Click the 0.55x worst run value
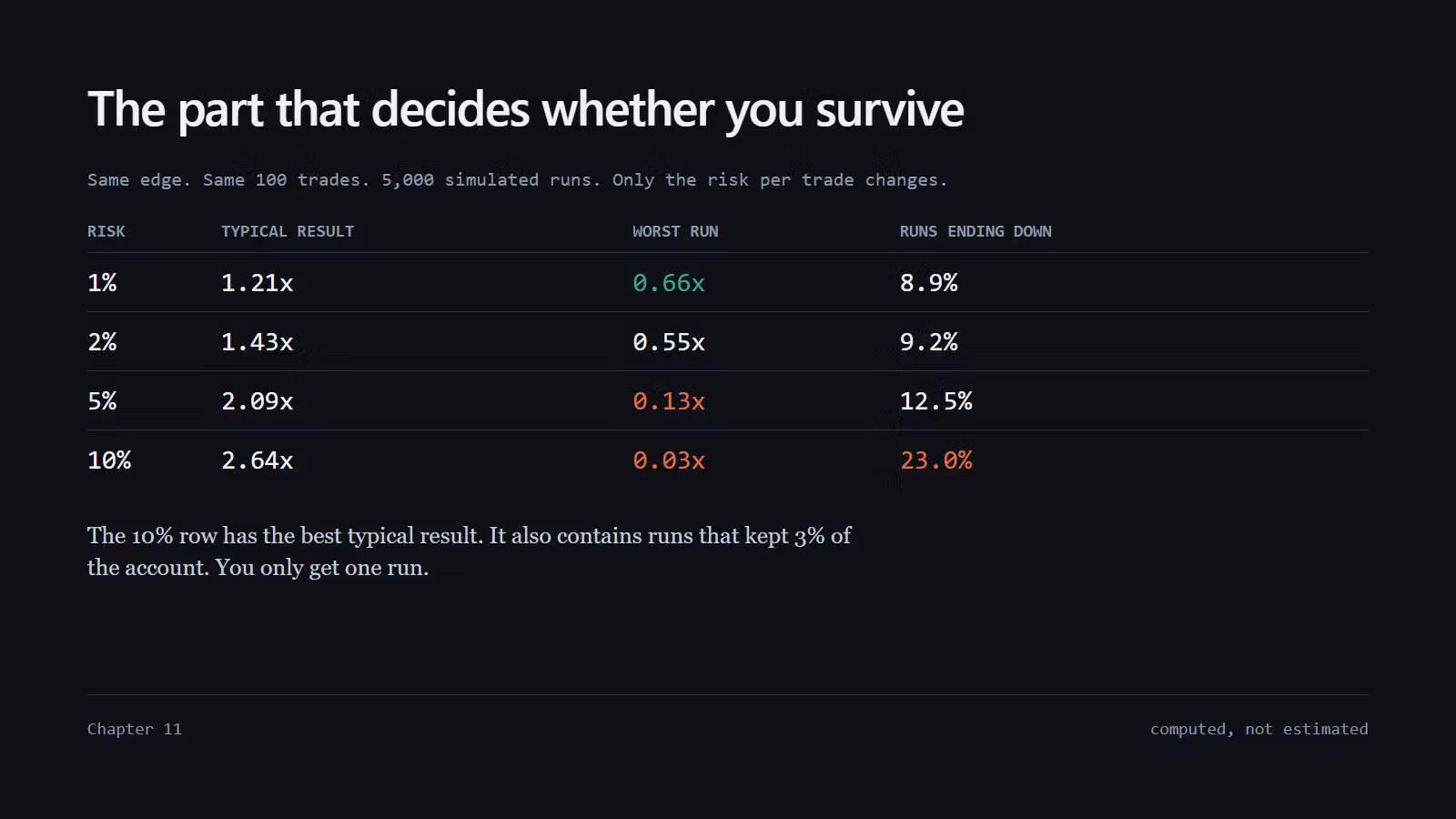 pyautogui.click(x=669, y=342)
